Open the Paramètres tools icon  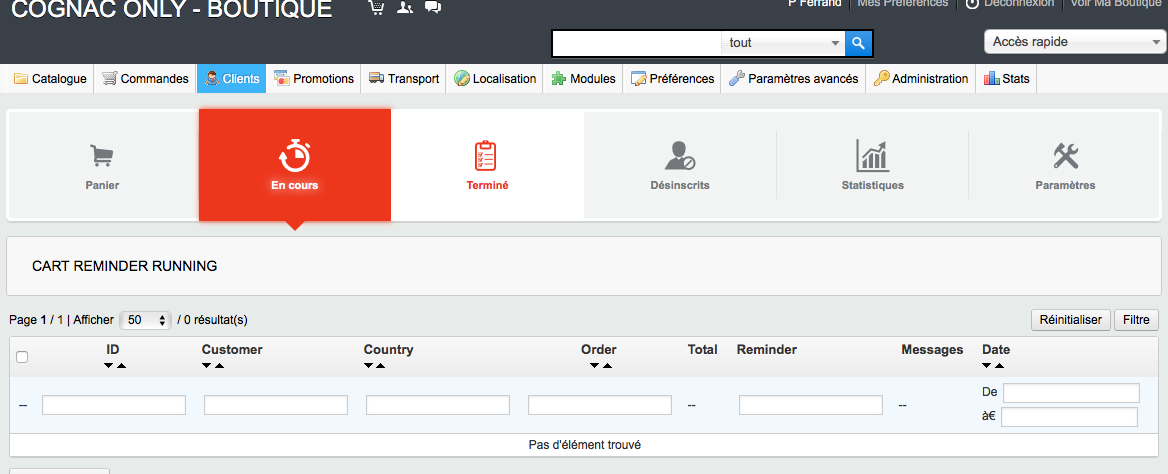(1066, 157)
